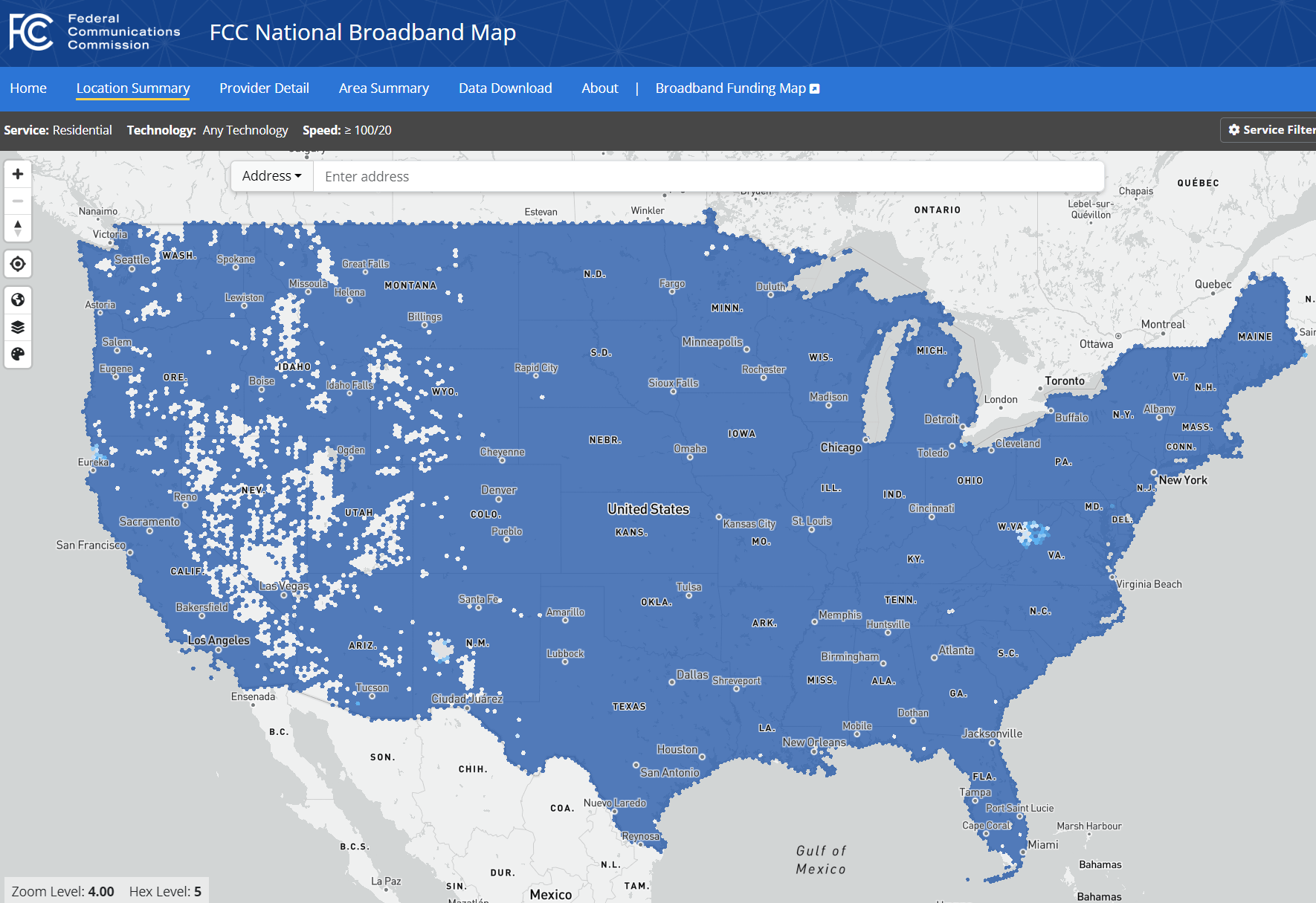Find my location with the crosshair button
Image resolution: width=1316 pixels, height=903 pixels.
18,264
